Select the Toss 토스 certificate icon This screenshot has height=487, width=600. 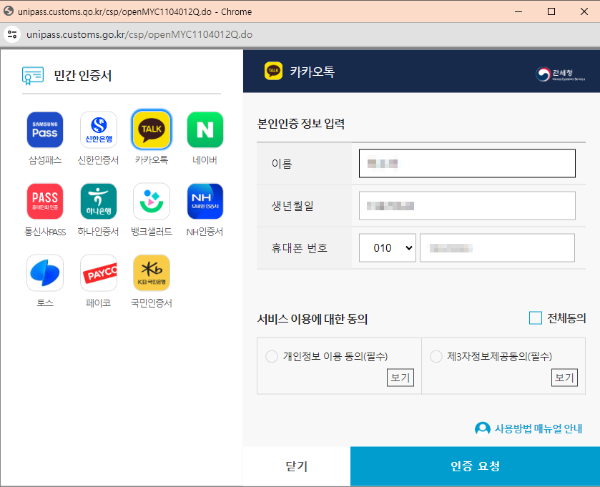[45, 273]
